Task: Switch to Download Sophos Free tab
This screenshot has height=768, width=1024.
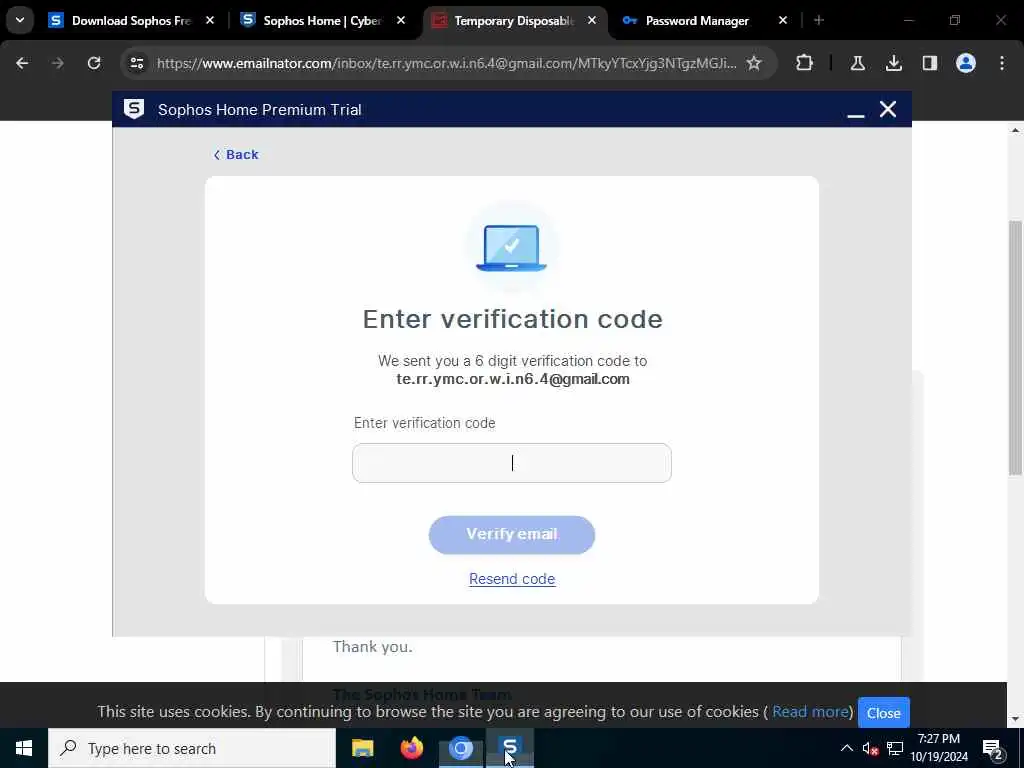Action: [131, 21]
